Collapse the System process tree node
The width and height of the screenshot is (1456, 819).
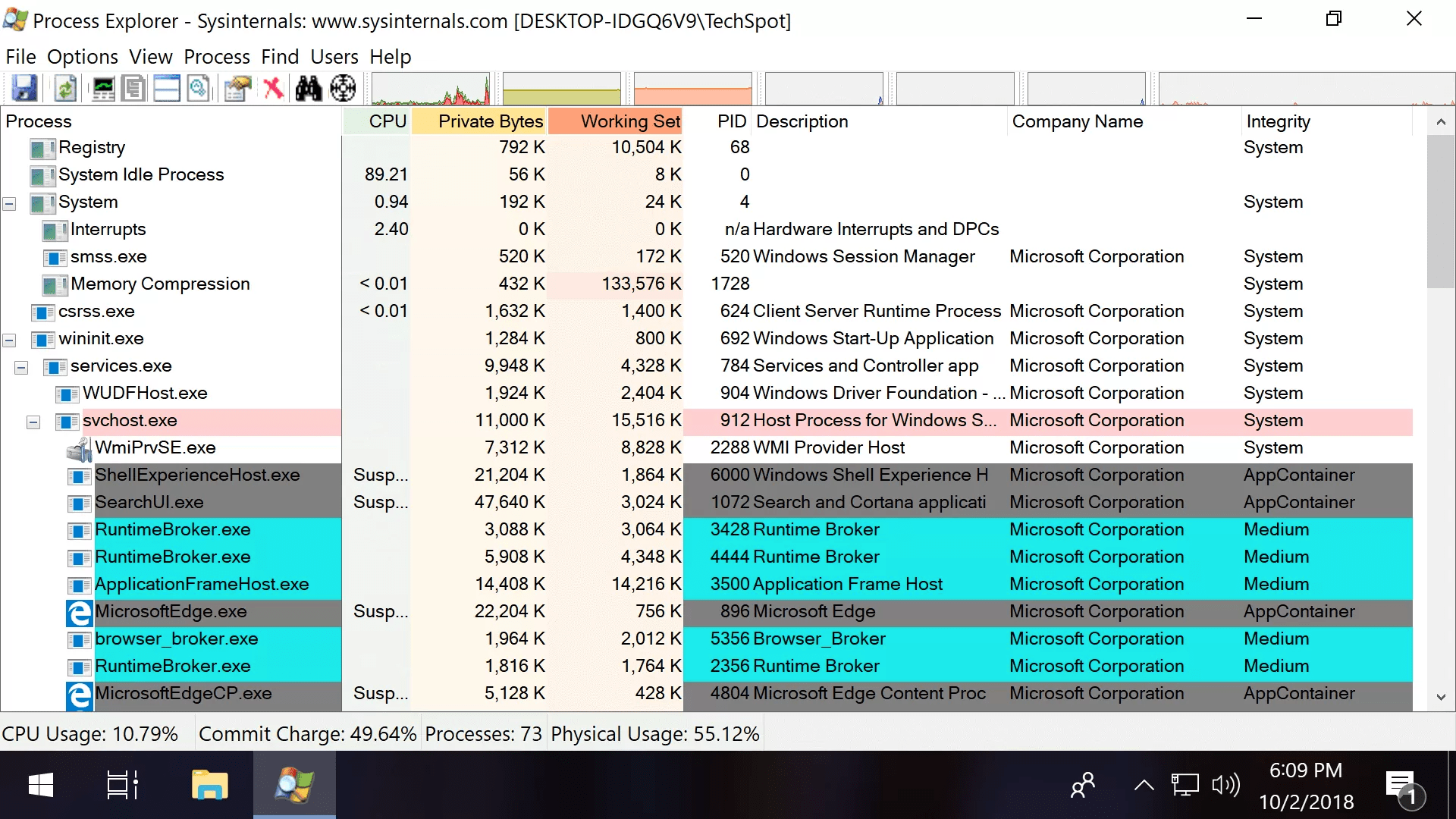9,203
